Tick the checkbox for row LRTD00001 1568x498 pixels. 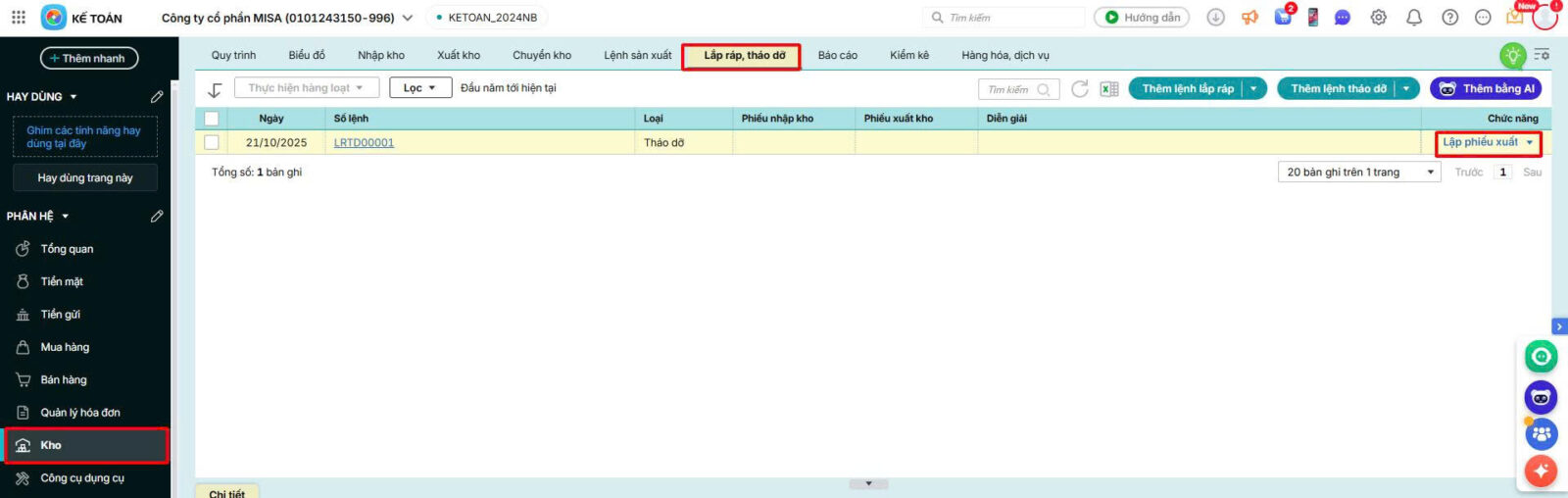(212, 142)
